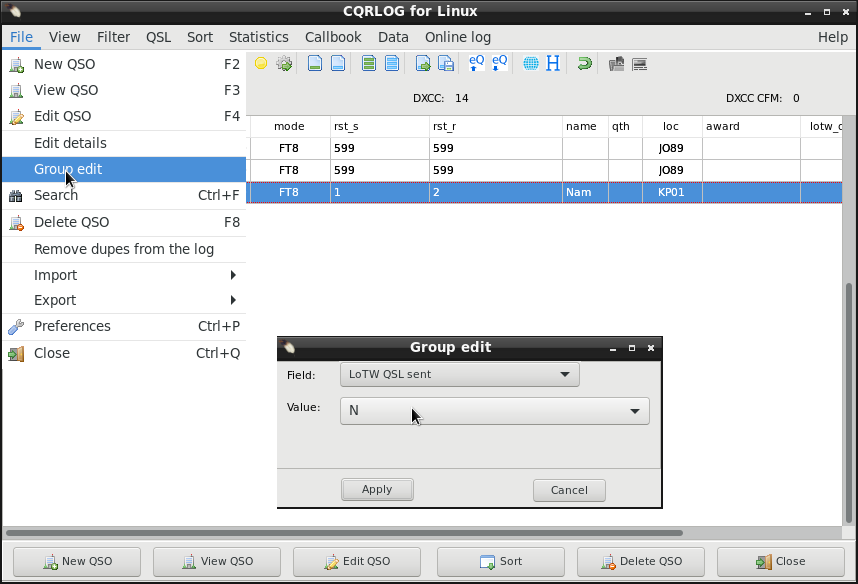Close the Group edit dialog window
Viewport: 858px width, 584px height.
(x=651, y=348)
